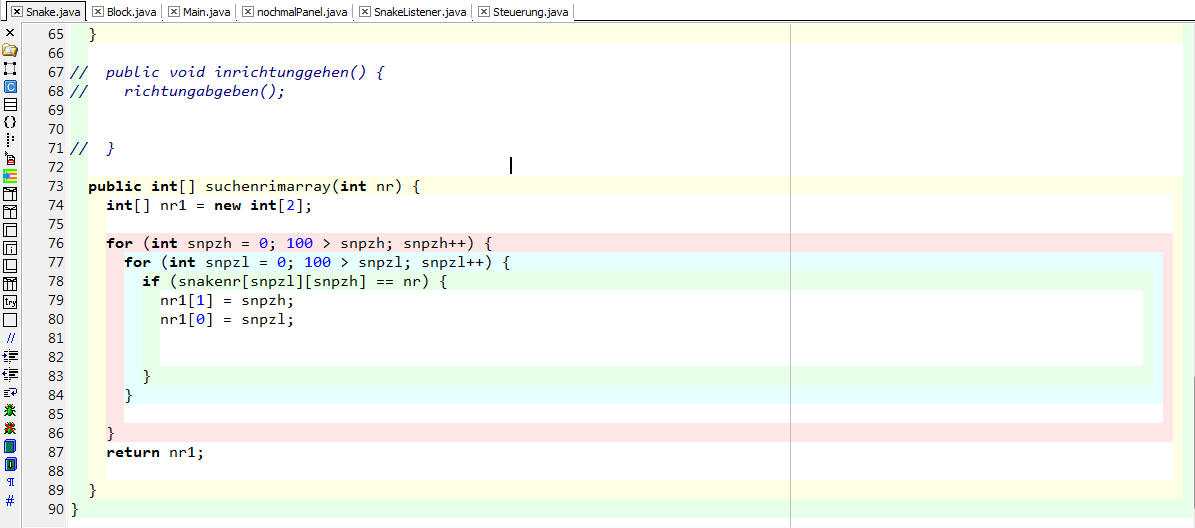Click the open folder icon in sidebar

pyautogui.click(x=10, y=51)
